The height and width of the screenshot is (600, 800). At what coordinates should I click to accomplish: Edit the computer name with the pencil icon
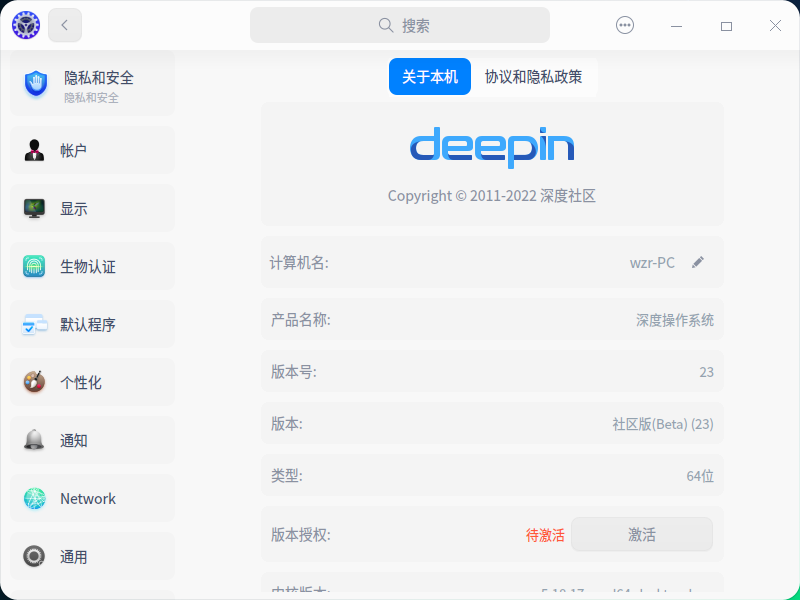point(697,262)
